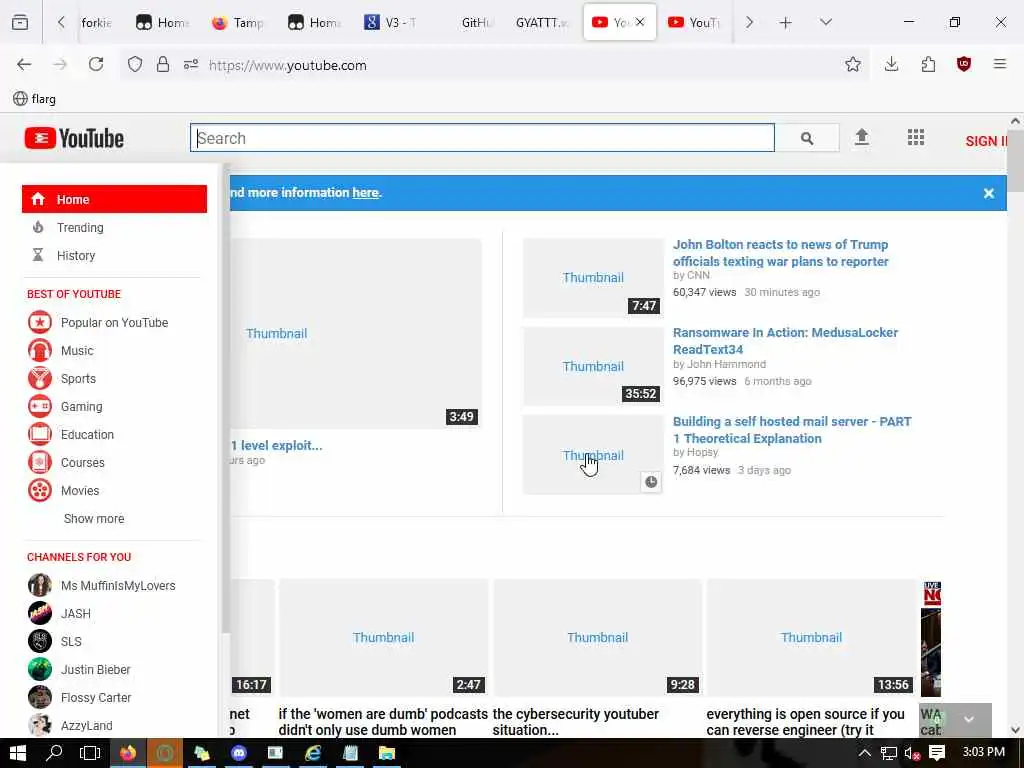
Task: Click the YouTube logo
Action: pos(74,138)
